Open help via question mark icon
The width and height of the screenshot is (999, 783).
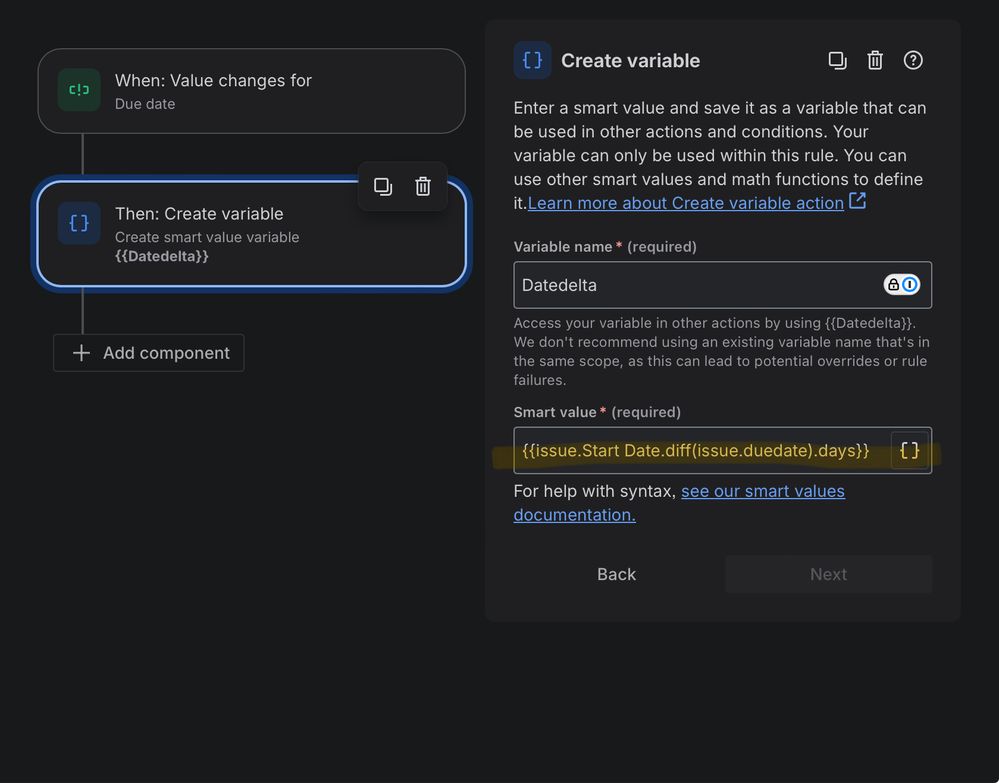pyautogui.click(x=913, y=61)
